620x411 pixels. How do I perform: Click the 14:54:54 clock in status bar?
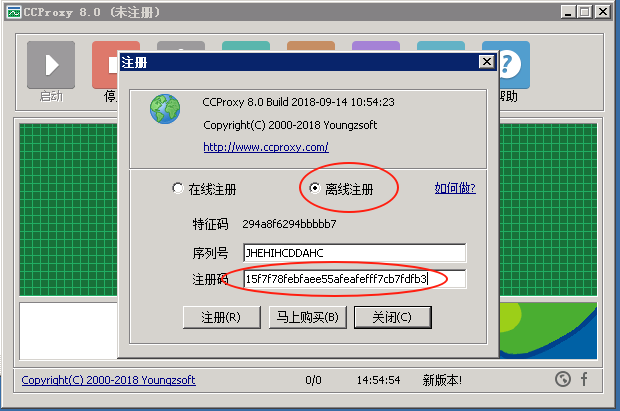pos(378,380)
